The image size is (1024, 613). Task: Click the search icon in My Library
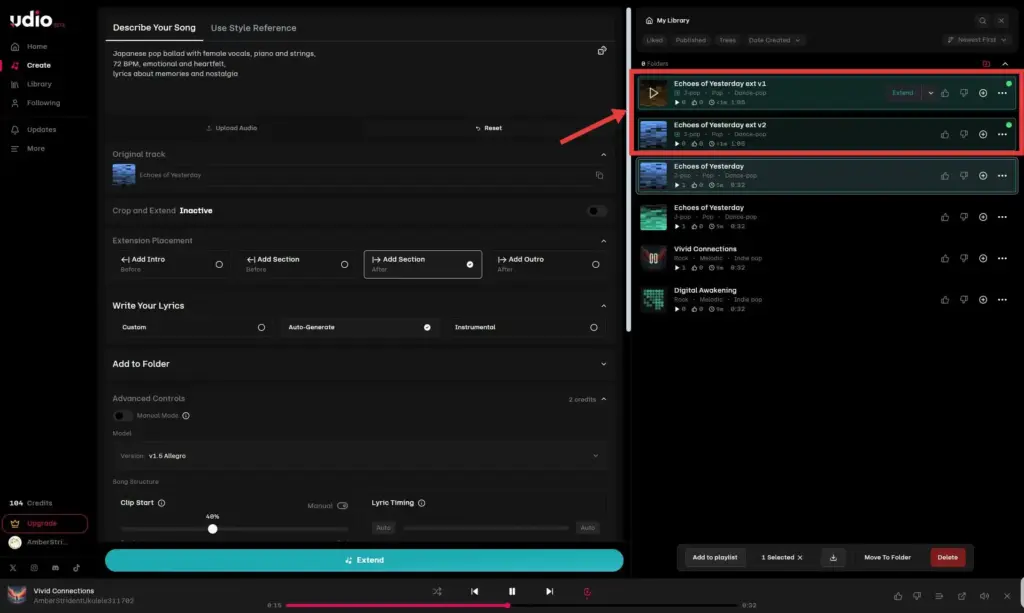click(x=982, y=21)
